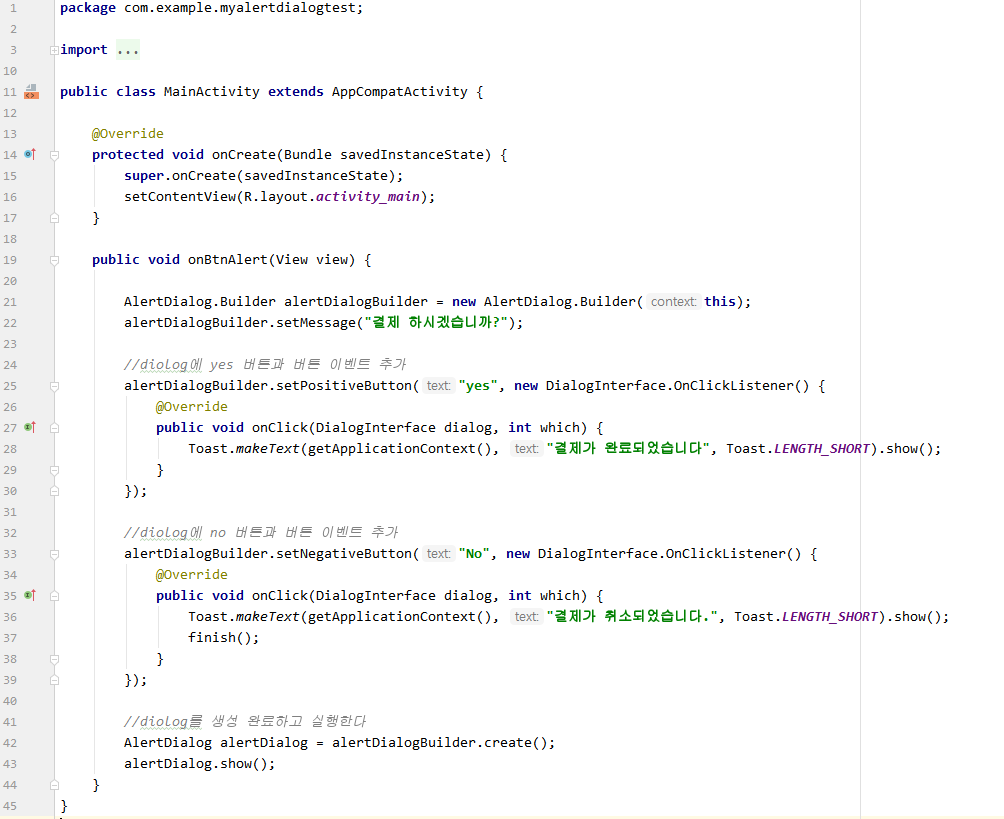Click the setMessage call on line 22
The height and width of the screenshot is (819, 1004).
click(x=316, y=322)
